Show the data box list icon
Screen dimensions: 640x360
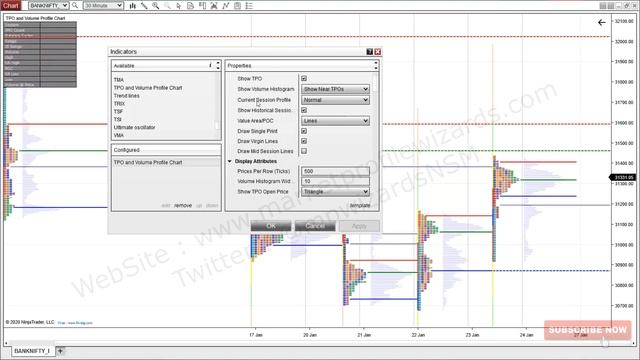click(249, 6)
